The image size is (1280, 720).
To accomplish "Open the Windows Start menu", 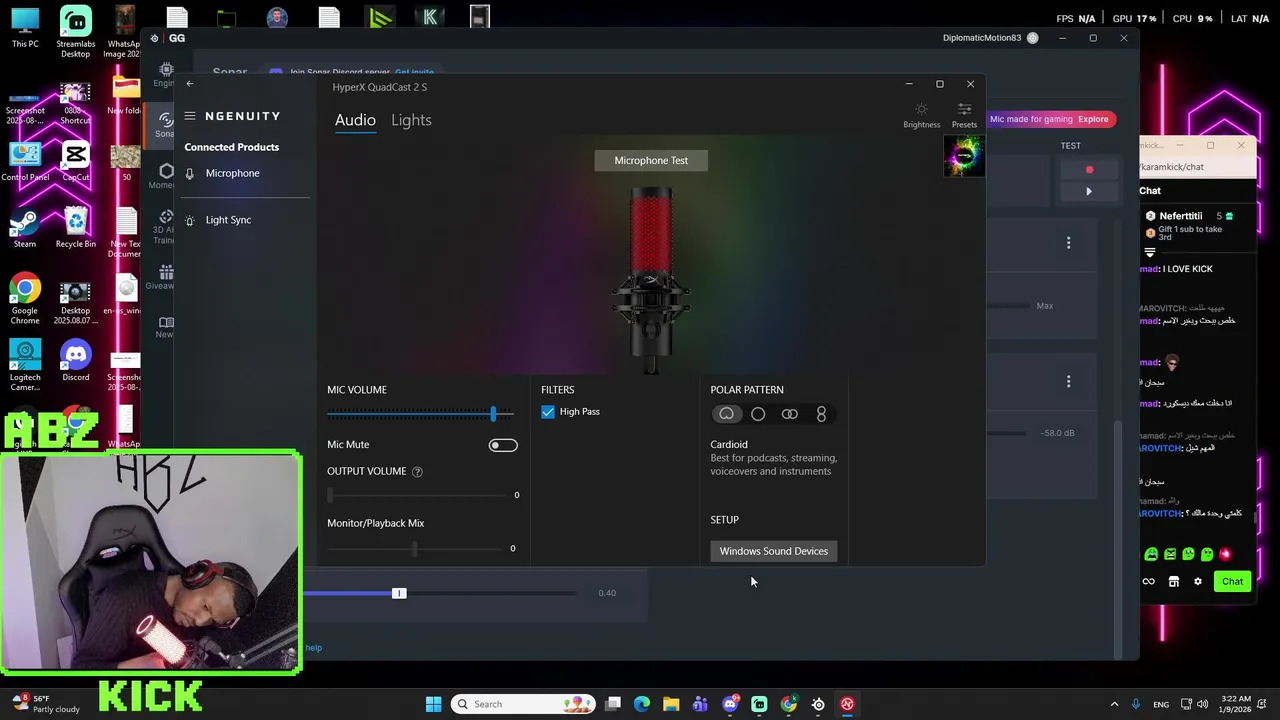I will tap(433, 704).
